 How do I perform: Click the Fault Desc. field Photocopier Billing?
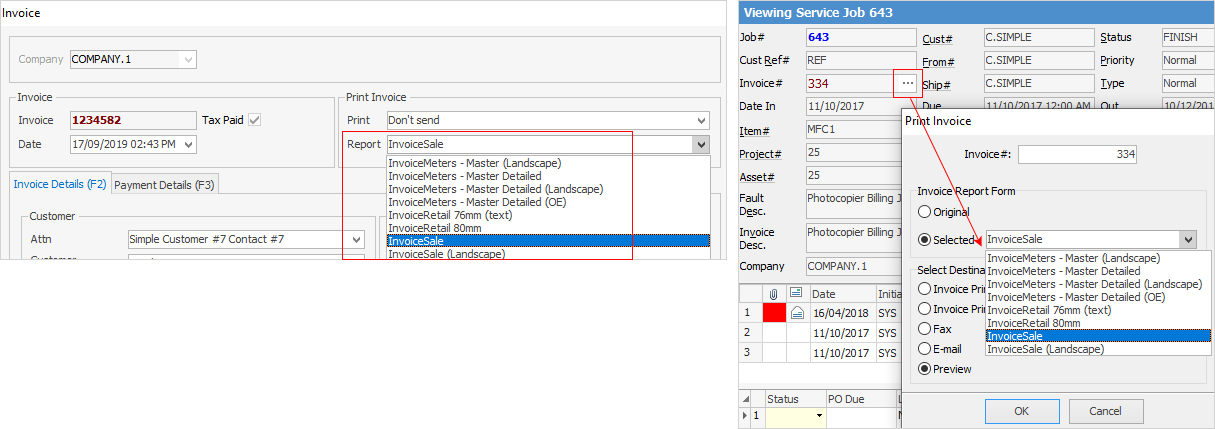coord(854,203)
